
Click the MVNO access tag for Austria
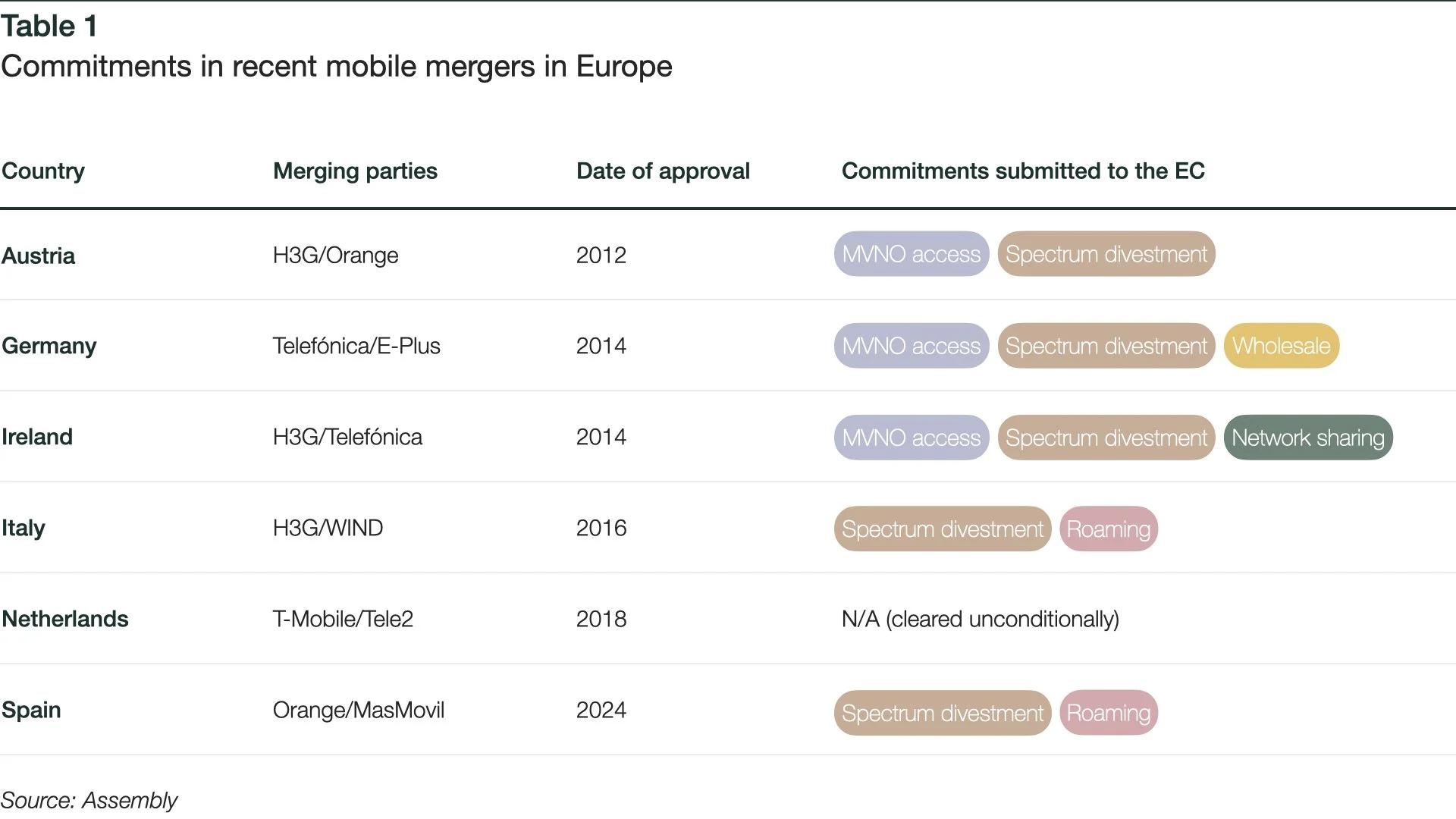pyautogui.click(x=912, y=254)
